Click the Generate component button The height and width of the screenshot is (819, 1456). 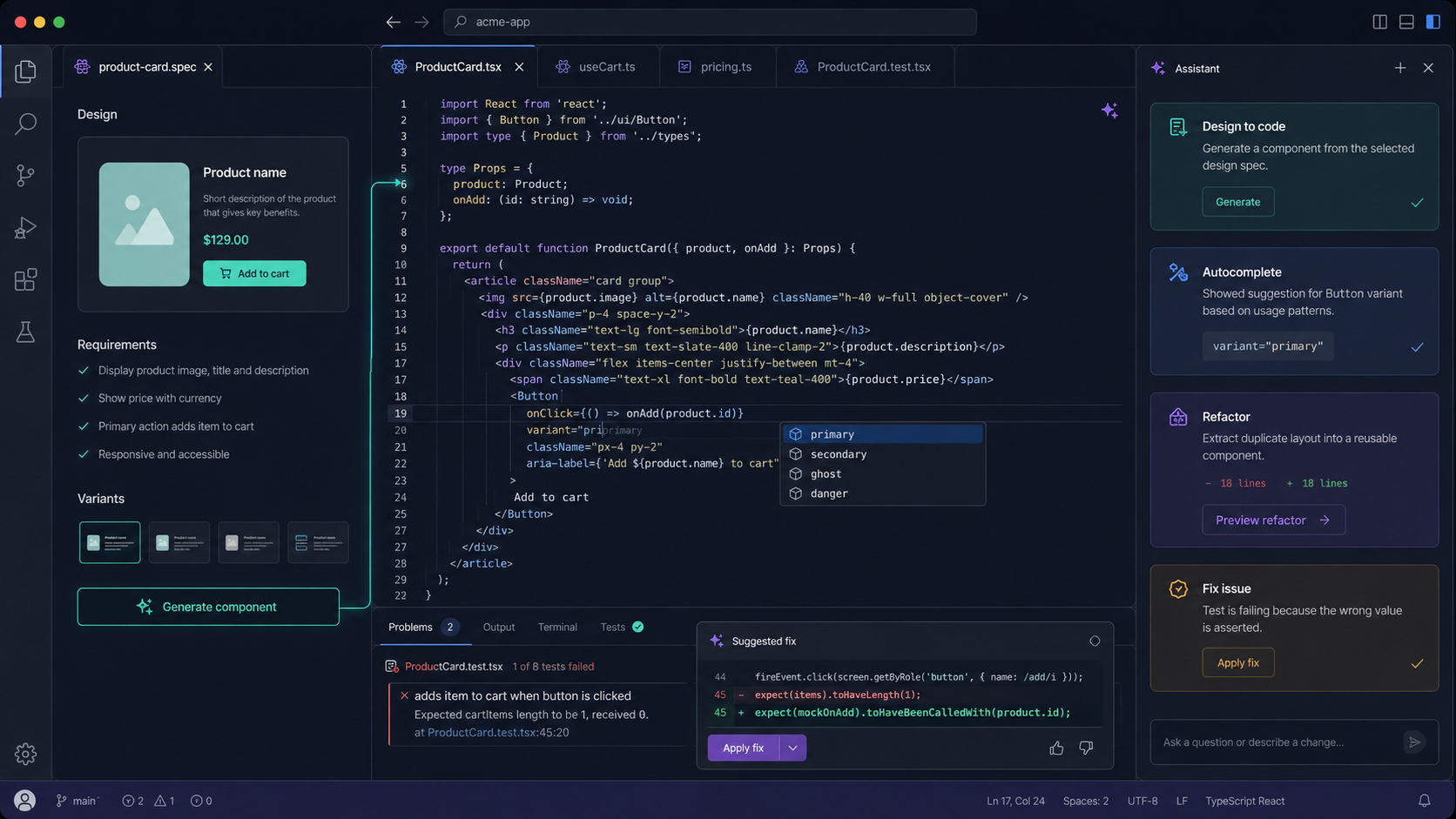(x=208, y=607)
